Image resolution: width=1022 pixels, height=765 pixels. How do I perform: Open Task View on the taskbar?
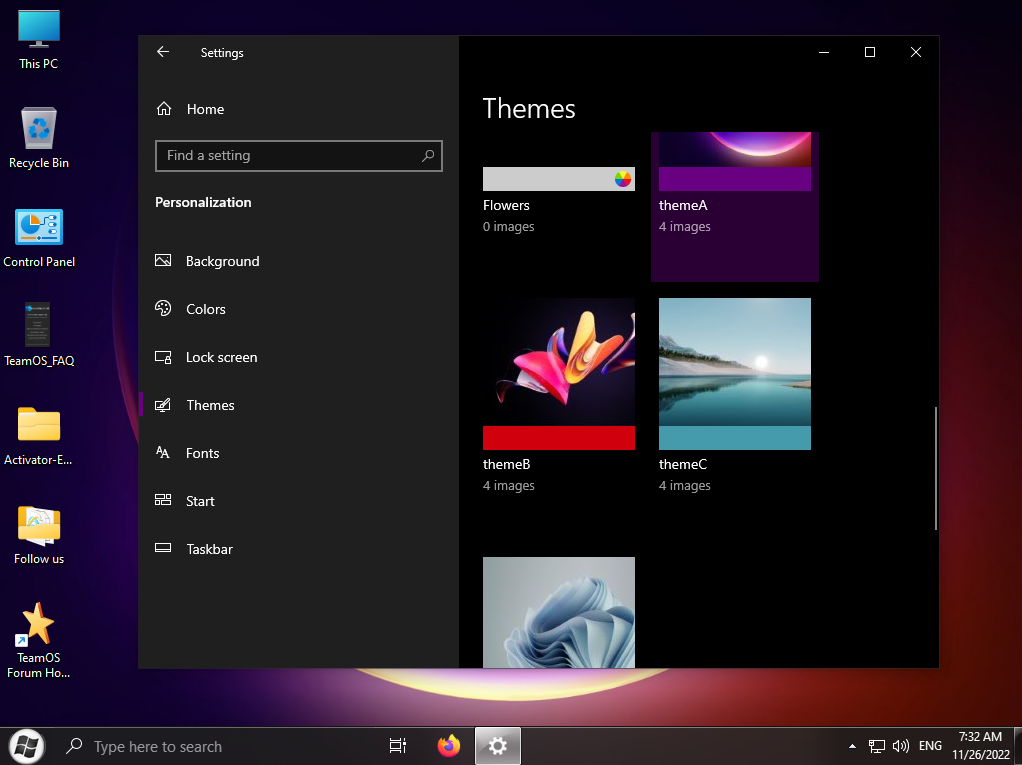pyautogui.click(x=397, y=746)
